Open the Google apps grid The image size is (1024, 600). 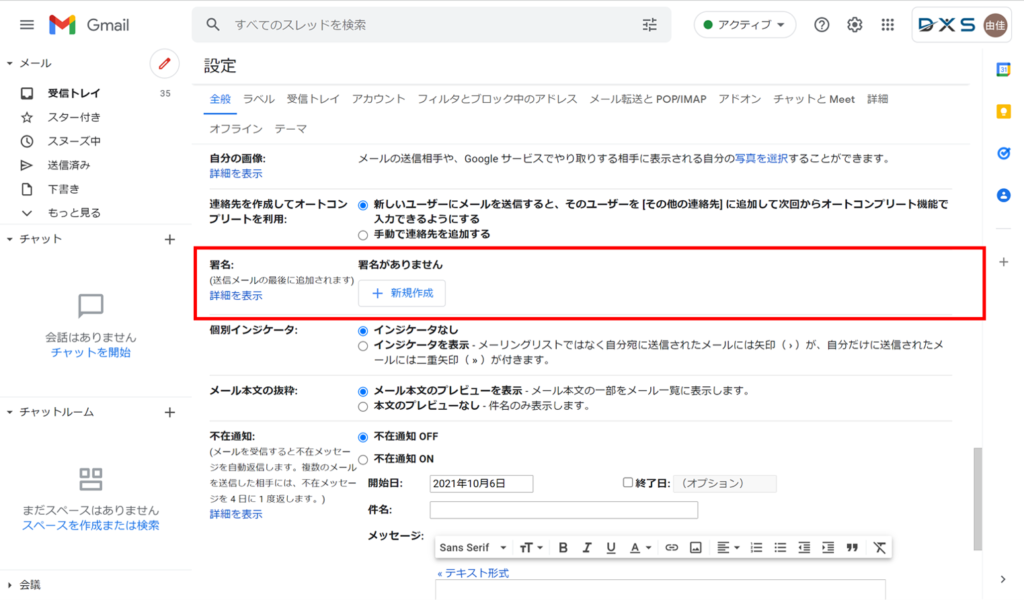888,25
